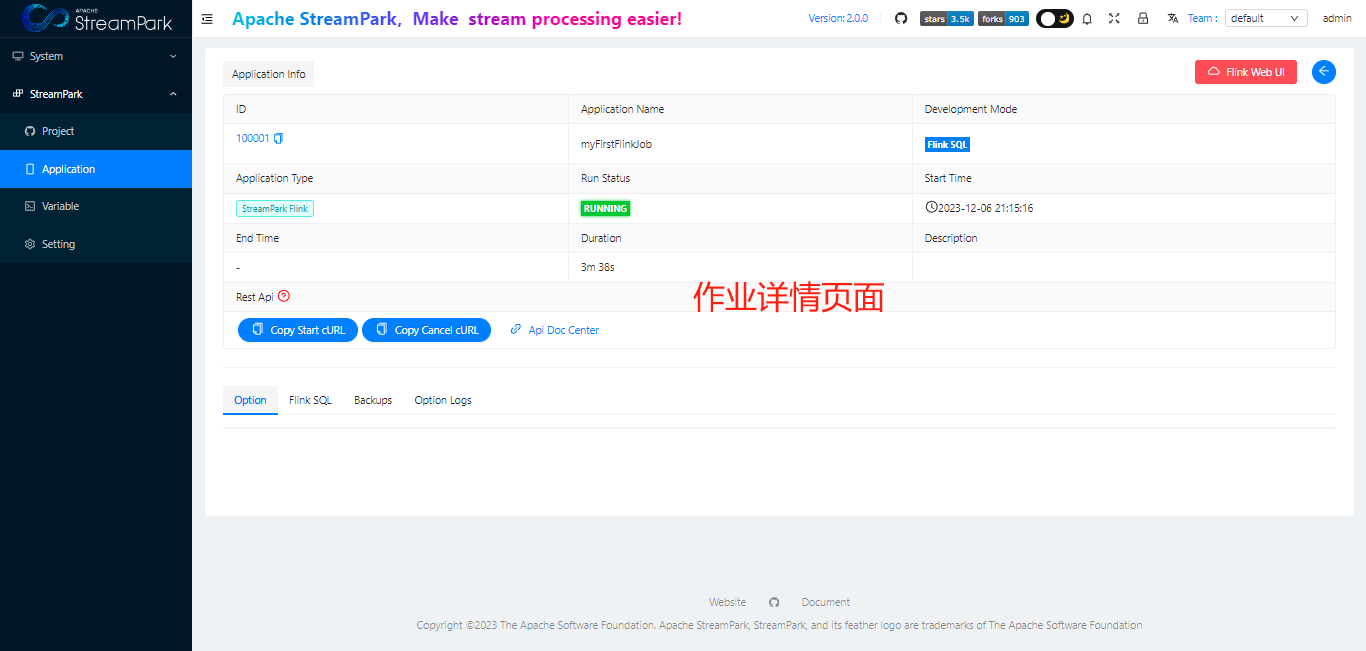Select Variable in the sidebar

[60, 206]
